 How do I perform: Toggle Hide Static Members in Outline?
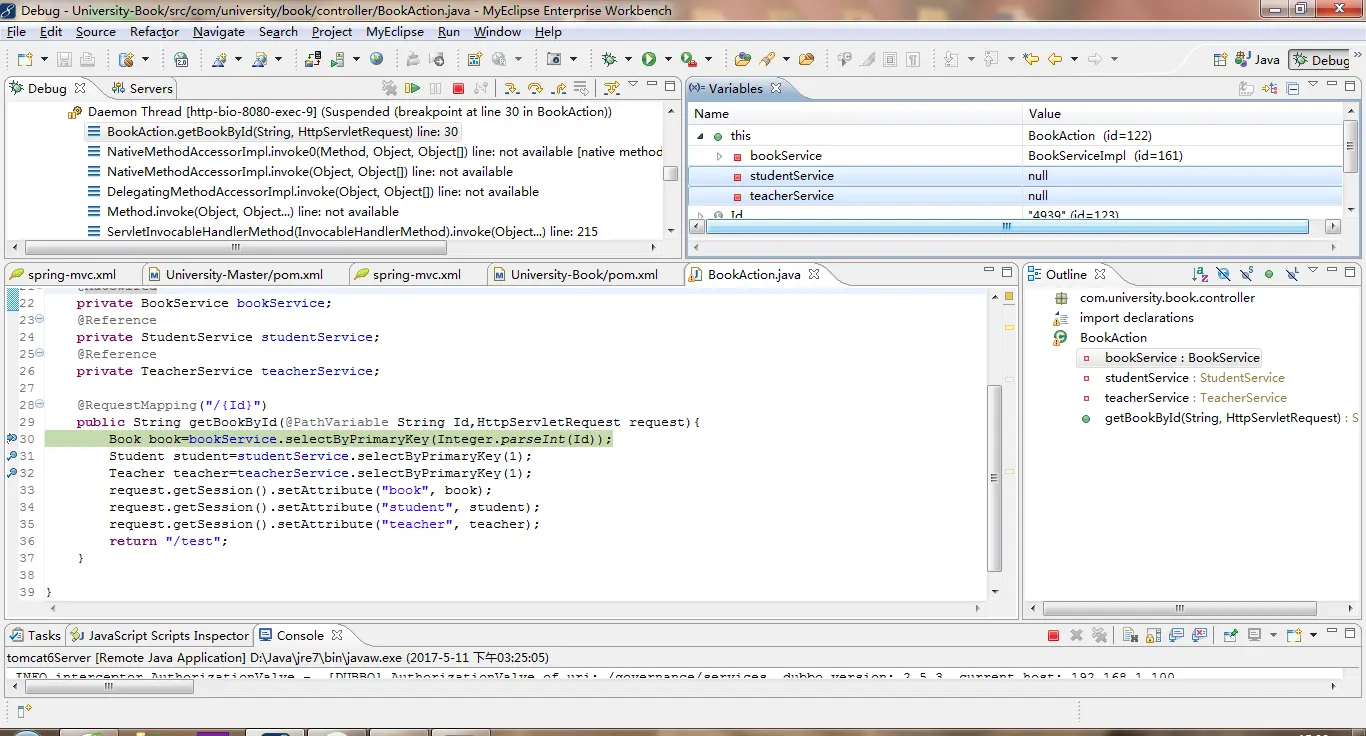(x=1246, y=274)
